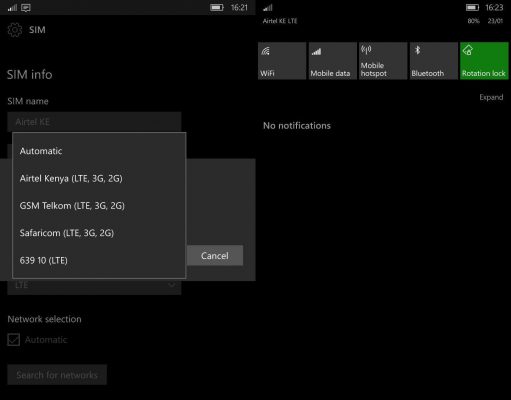Tap the 80% battery percentage text
The width and height of the screenshot is (511, 400).
[473, 21]
